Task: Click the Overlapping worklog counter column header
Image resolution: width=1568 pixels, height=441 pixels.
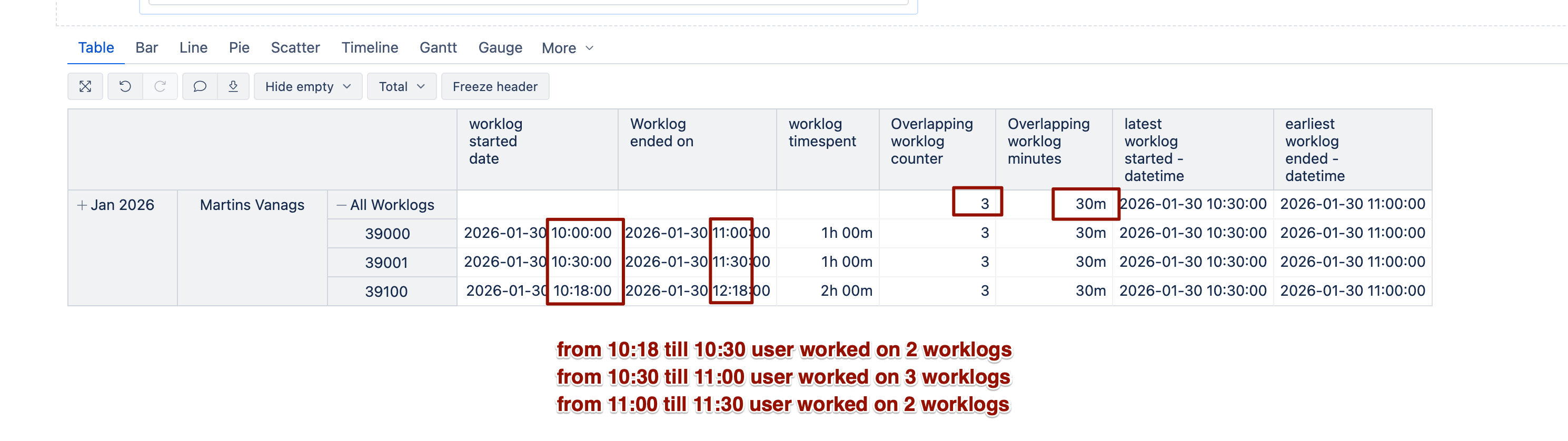Action: (931, 141)
